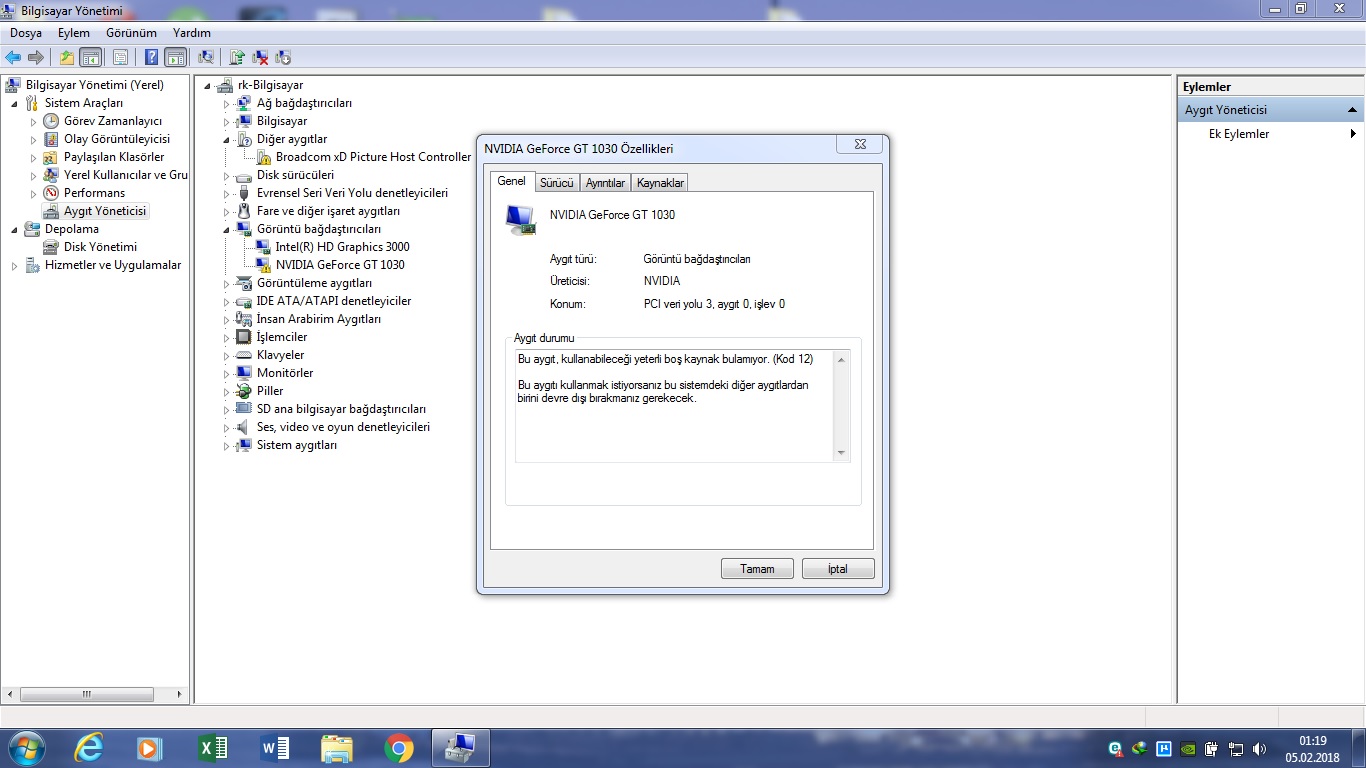Image resolution: width=1366 pixels, height=768 pixels.
Task: Click the blue Help question mark icon
Action: [x=152, y=58]
